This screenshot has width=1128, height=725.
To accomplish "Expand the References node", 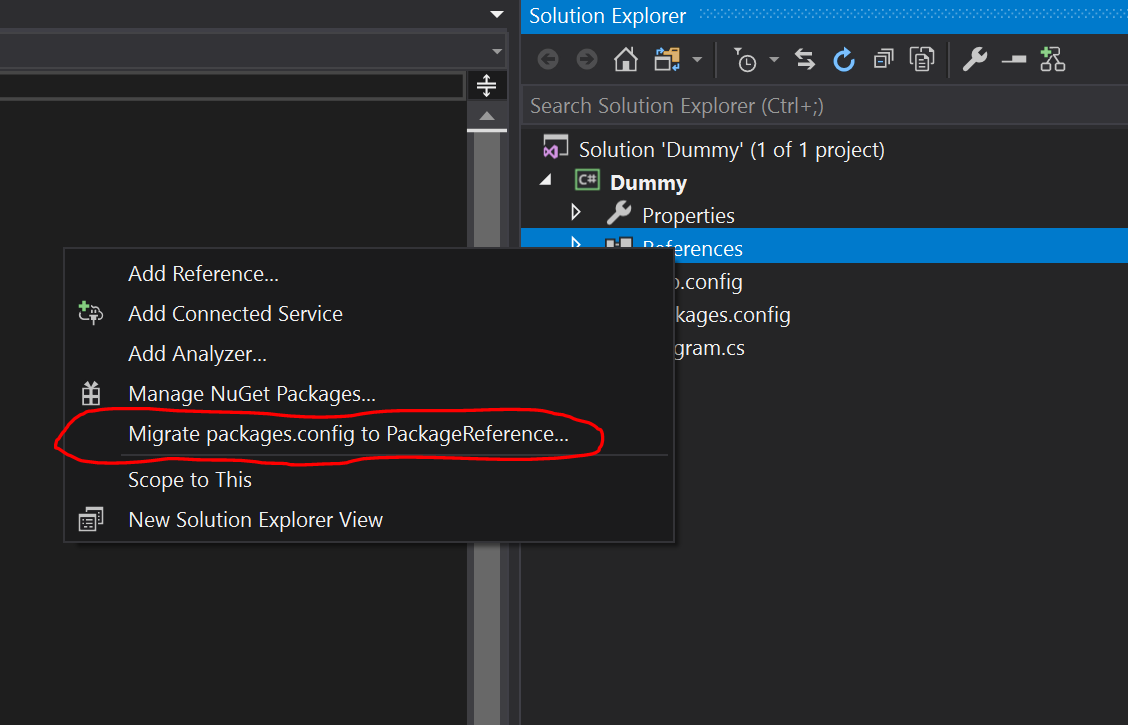I will (575, 247).
